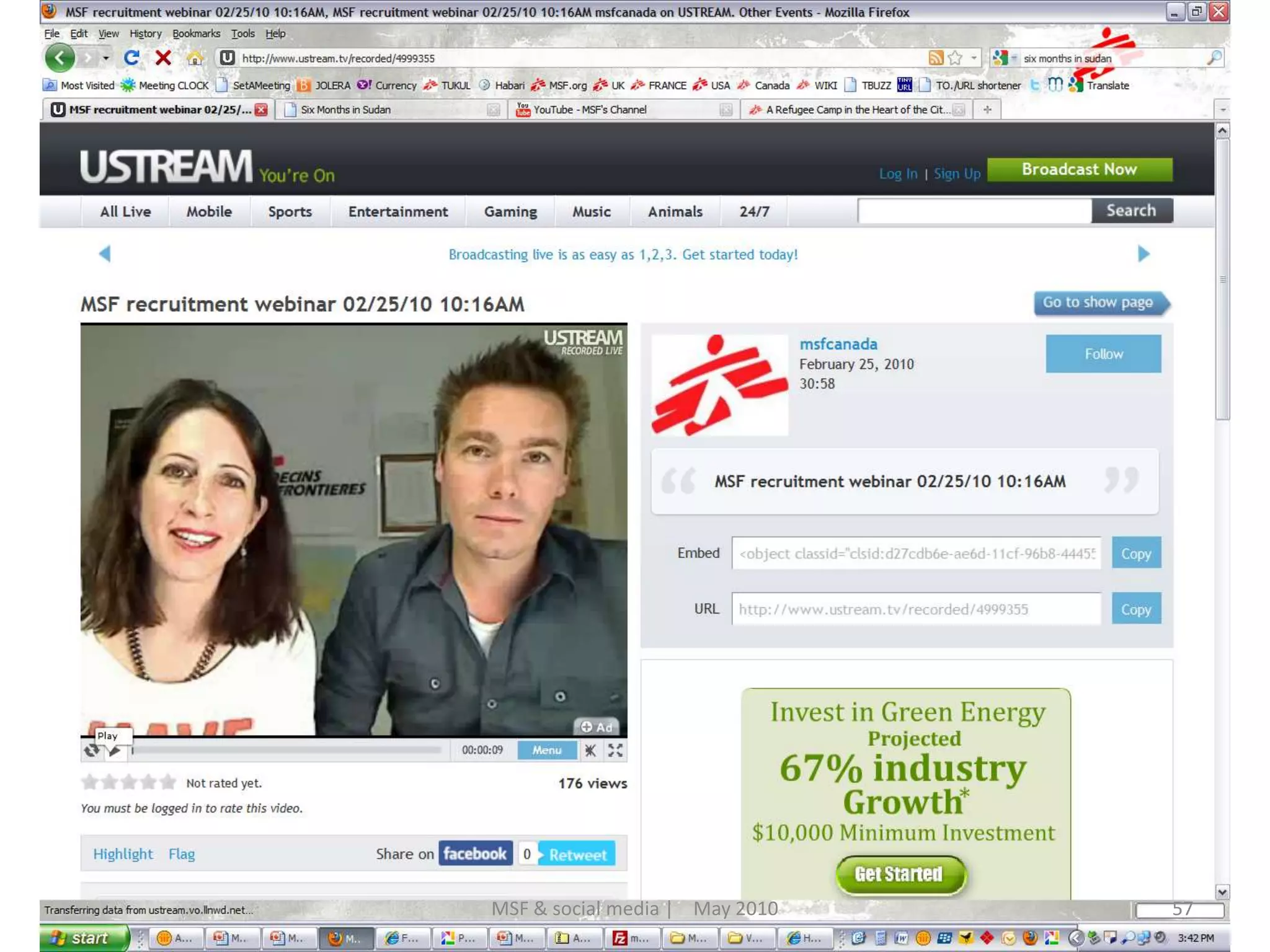
Task: Click the Firefox Back arrow button
Action: tap(60, 58)
